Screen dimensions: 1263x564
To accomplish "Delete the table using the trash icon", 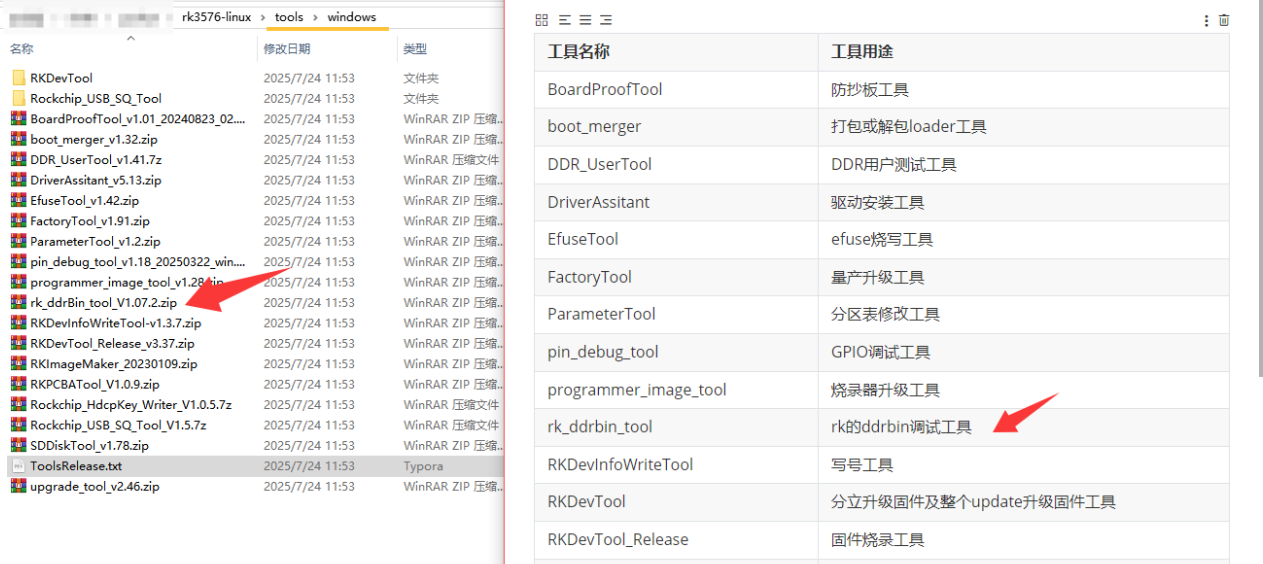I will (x=1224, y=20).
